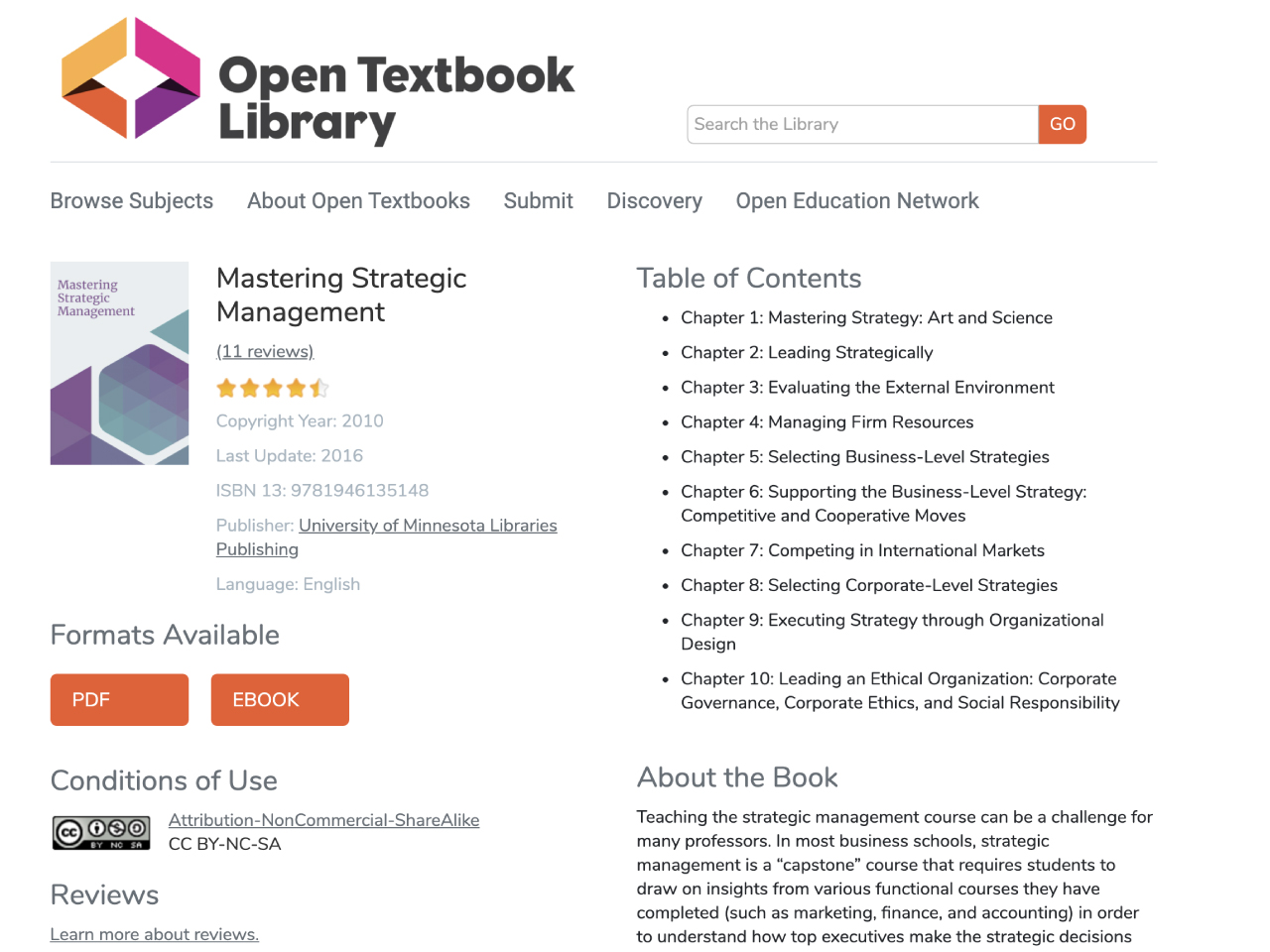This screenshot has height=952, width=1270.
Task: Click Chapter 3: Evaluating the External Environment
Action: tap(867, 387)
